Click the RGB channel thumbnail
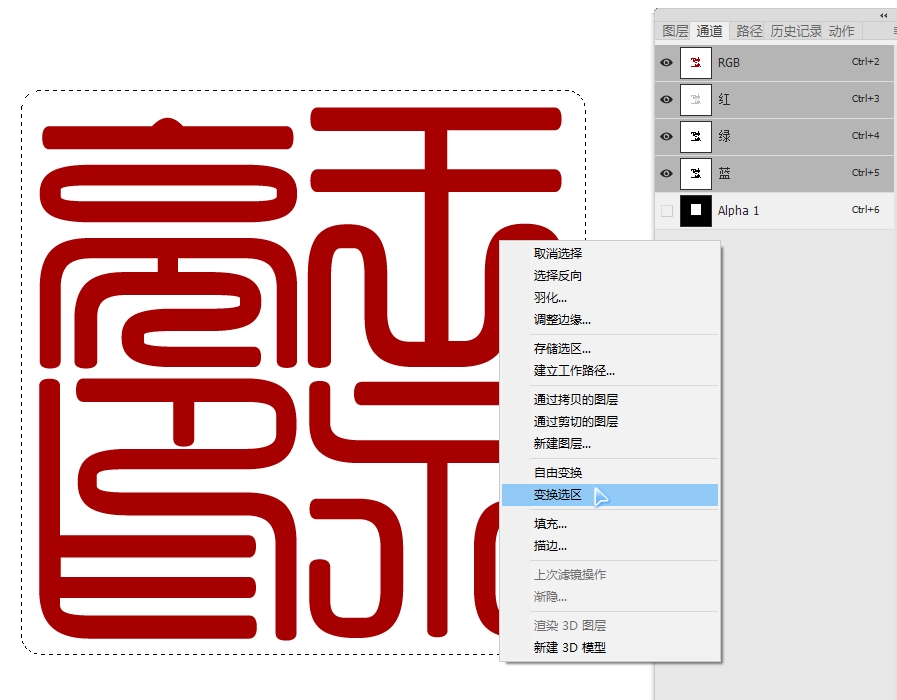The height and width of the screenshot is (700, 897). coord(695,62)
